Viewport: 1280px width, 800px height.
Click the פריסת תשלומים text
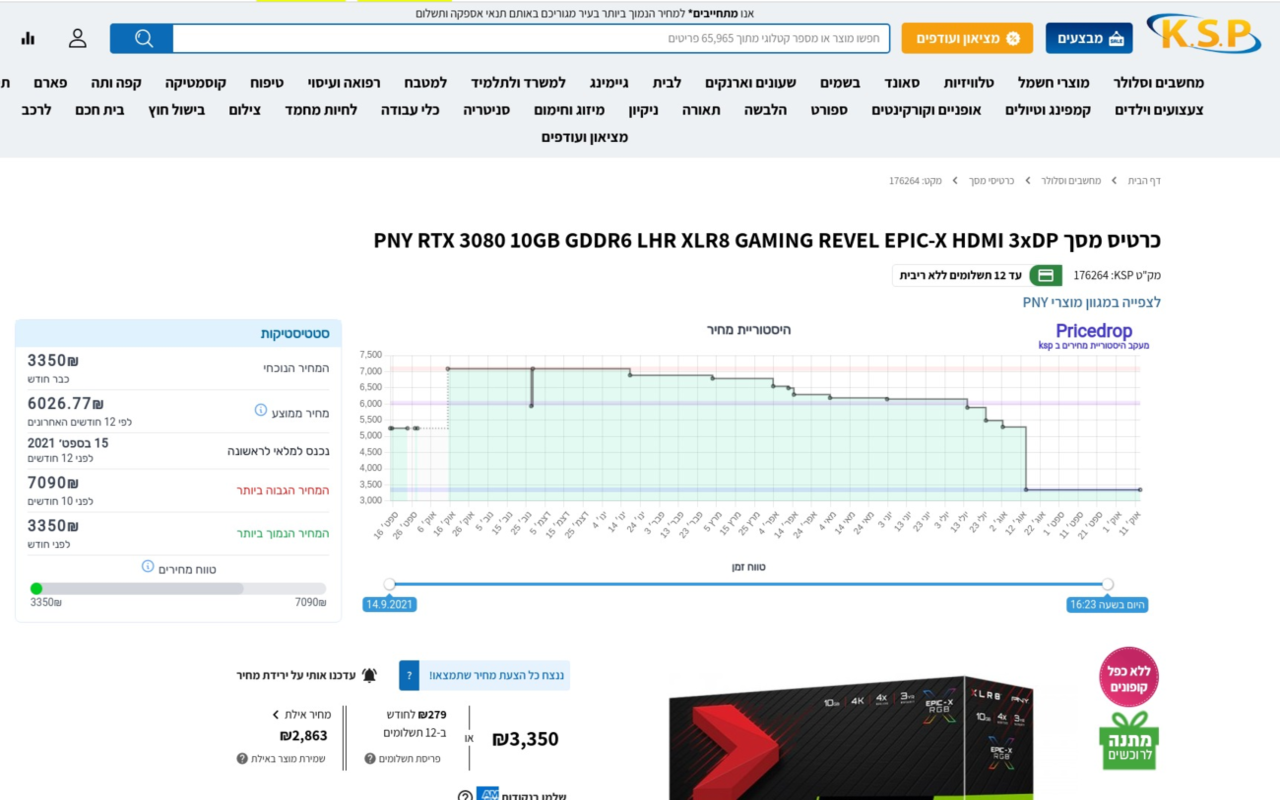point(410,759)
